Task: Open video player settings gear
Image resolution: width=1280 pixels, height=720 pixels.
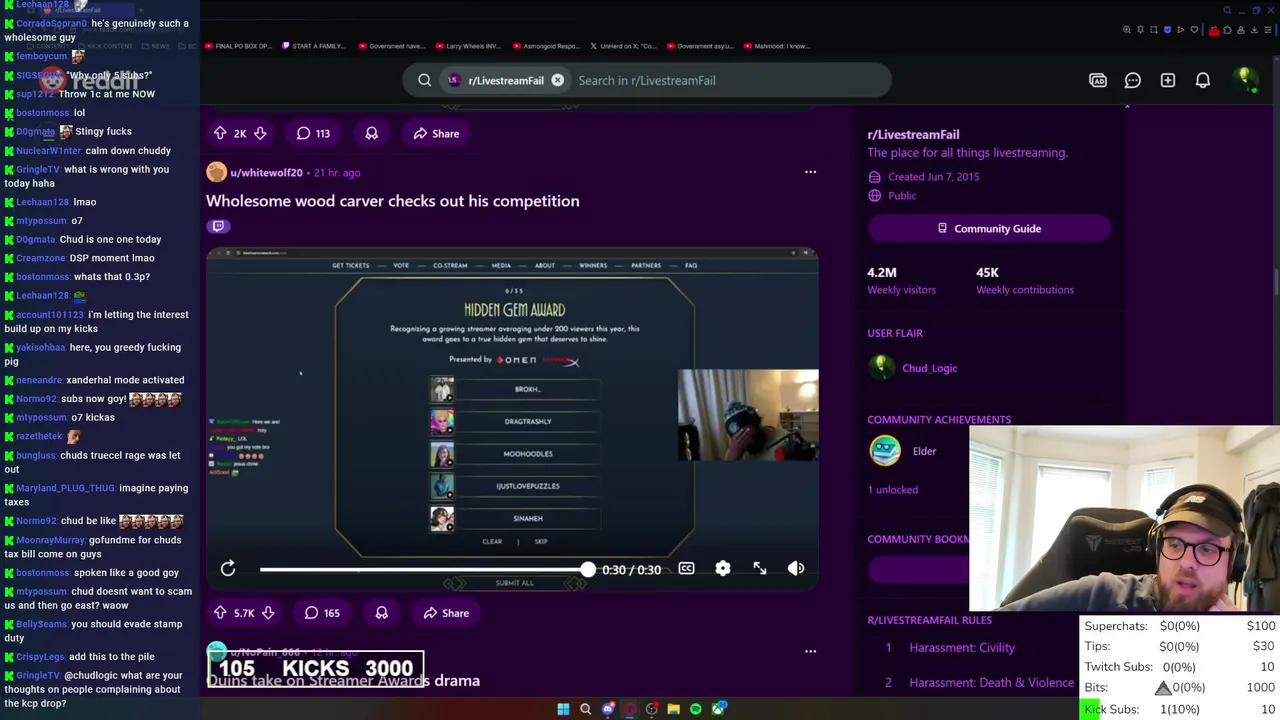Action: 723,568
